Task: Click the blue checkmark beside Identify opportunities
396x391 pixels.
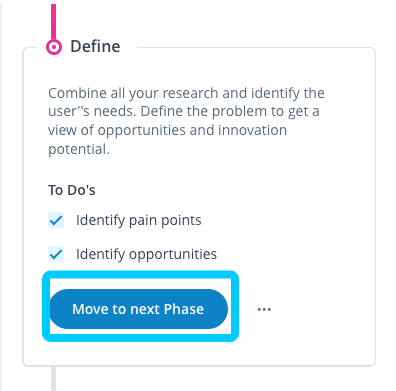Action: 56,254
